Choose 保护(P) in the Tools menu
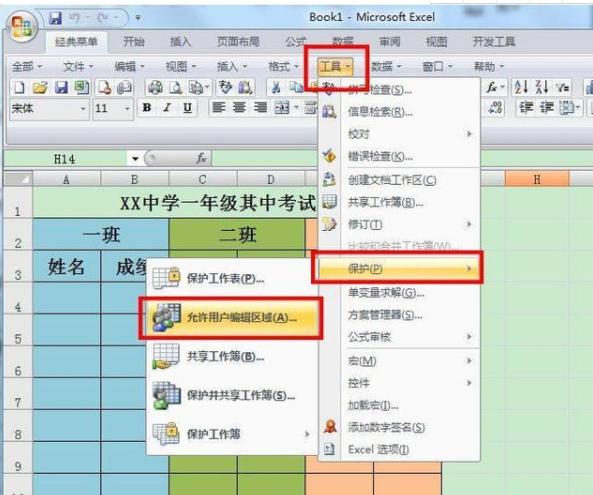This screenshot has width=593, height=495. (397, 268)
